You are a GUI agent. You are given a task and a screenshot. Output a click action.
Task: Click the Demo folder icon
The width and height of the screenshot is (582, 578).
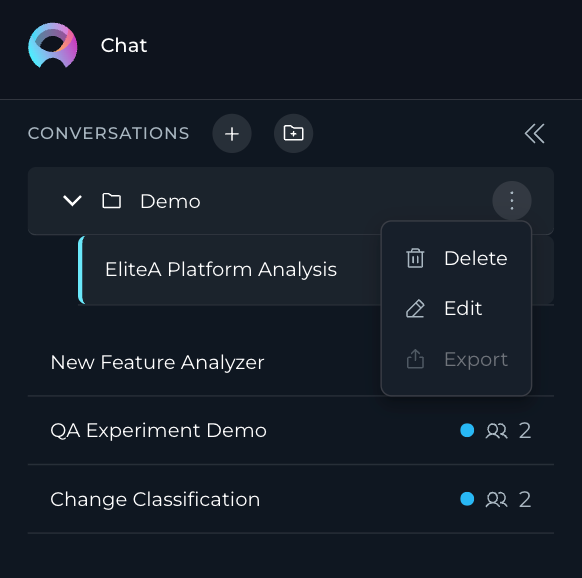click(111, 201)
